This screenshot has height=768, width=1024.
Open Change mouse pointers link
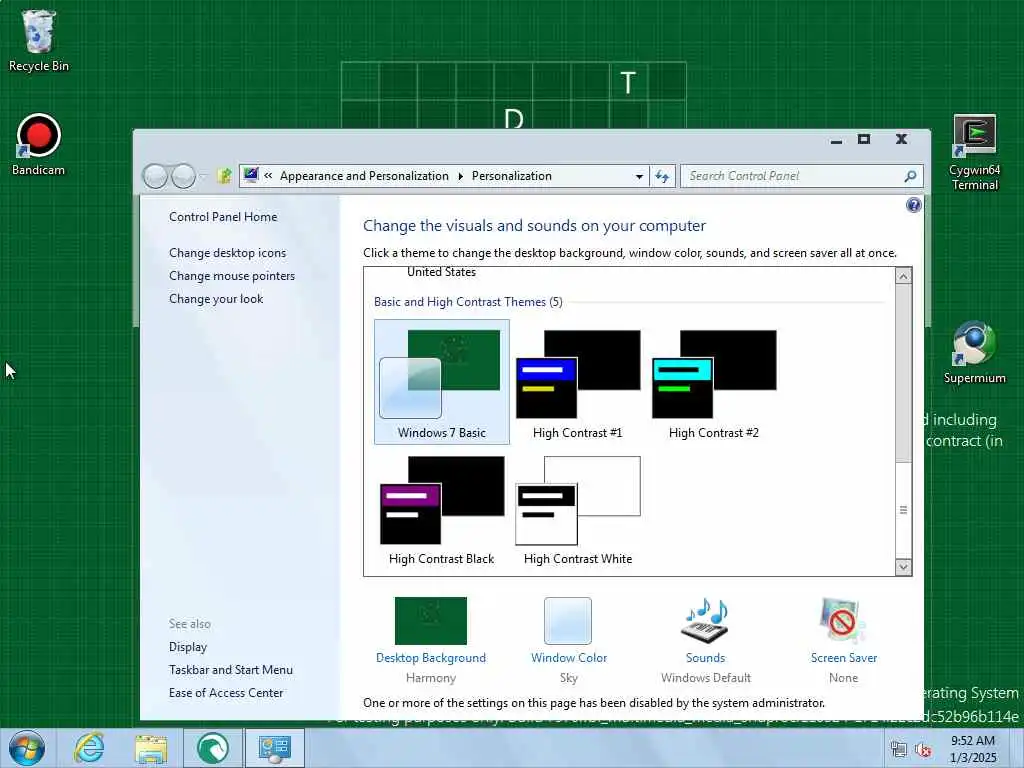pos(232,276)
